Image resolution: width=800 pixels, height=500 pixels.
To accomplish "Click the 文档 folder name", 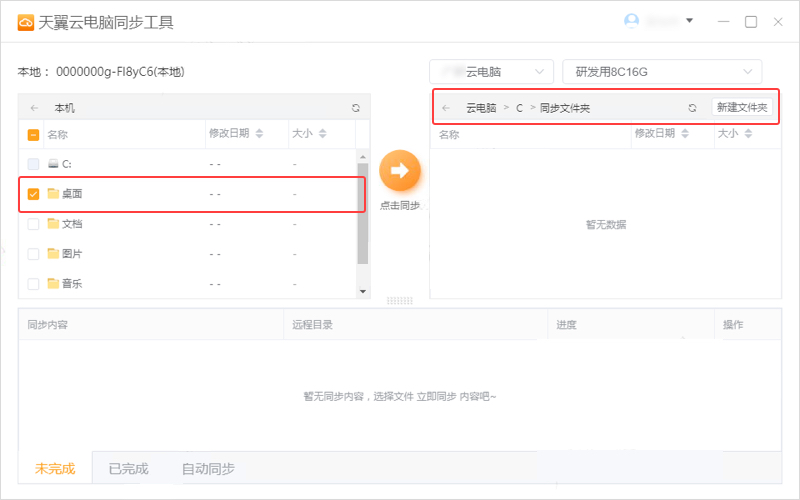I will pos(72,223).
